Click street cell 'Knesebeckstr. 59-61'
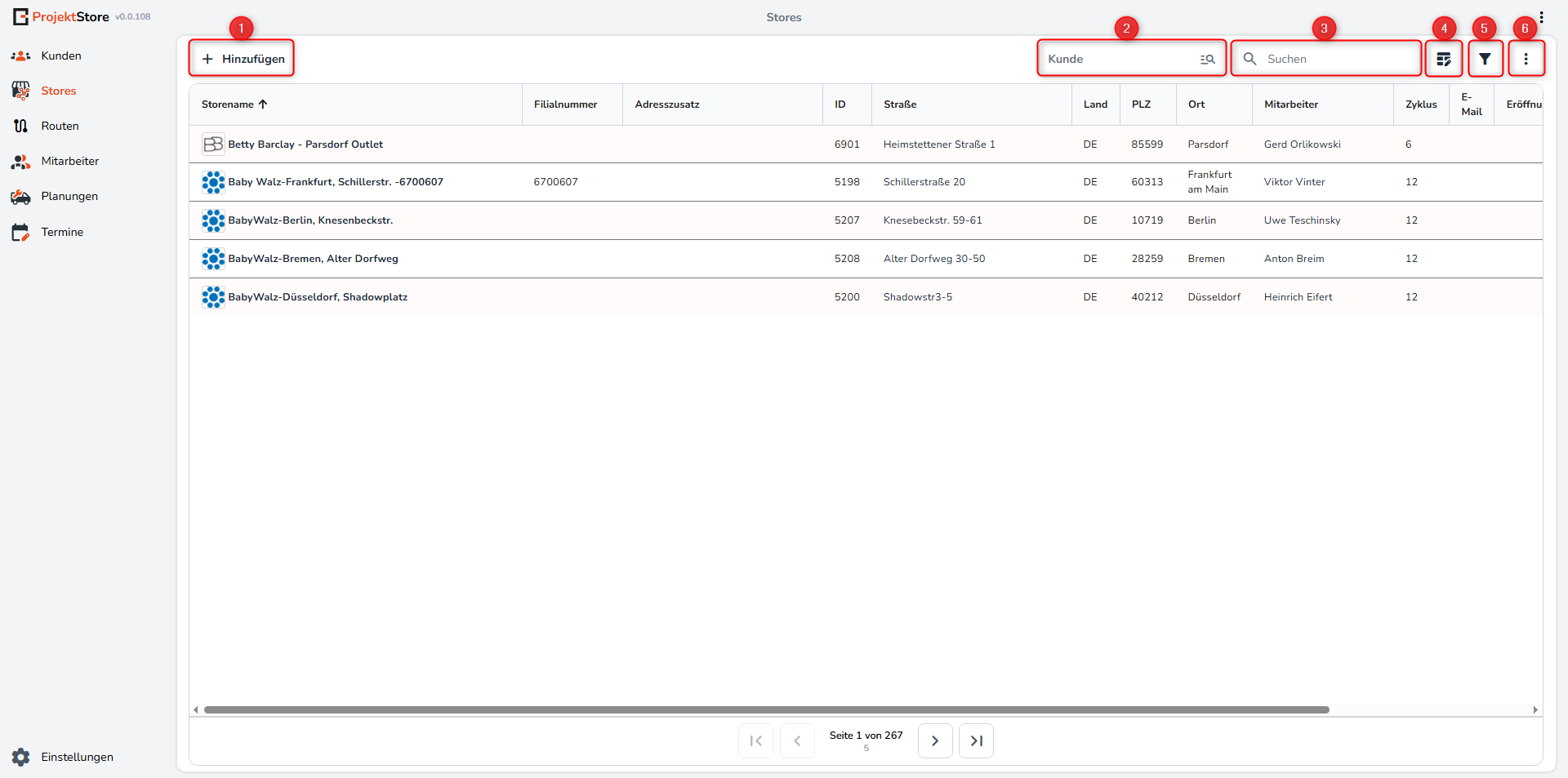Viewport: 1568px width, 778px height. 933,220
